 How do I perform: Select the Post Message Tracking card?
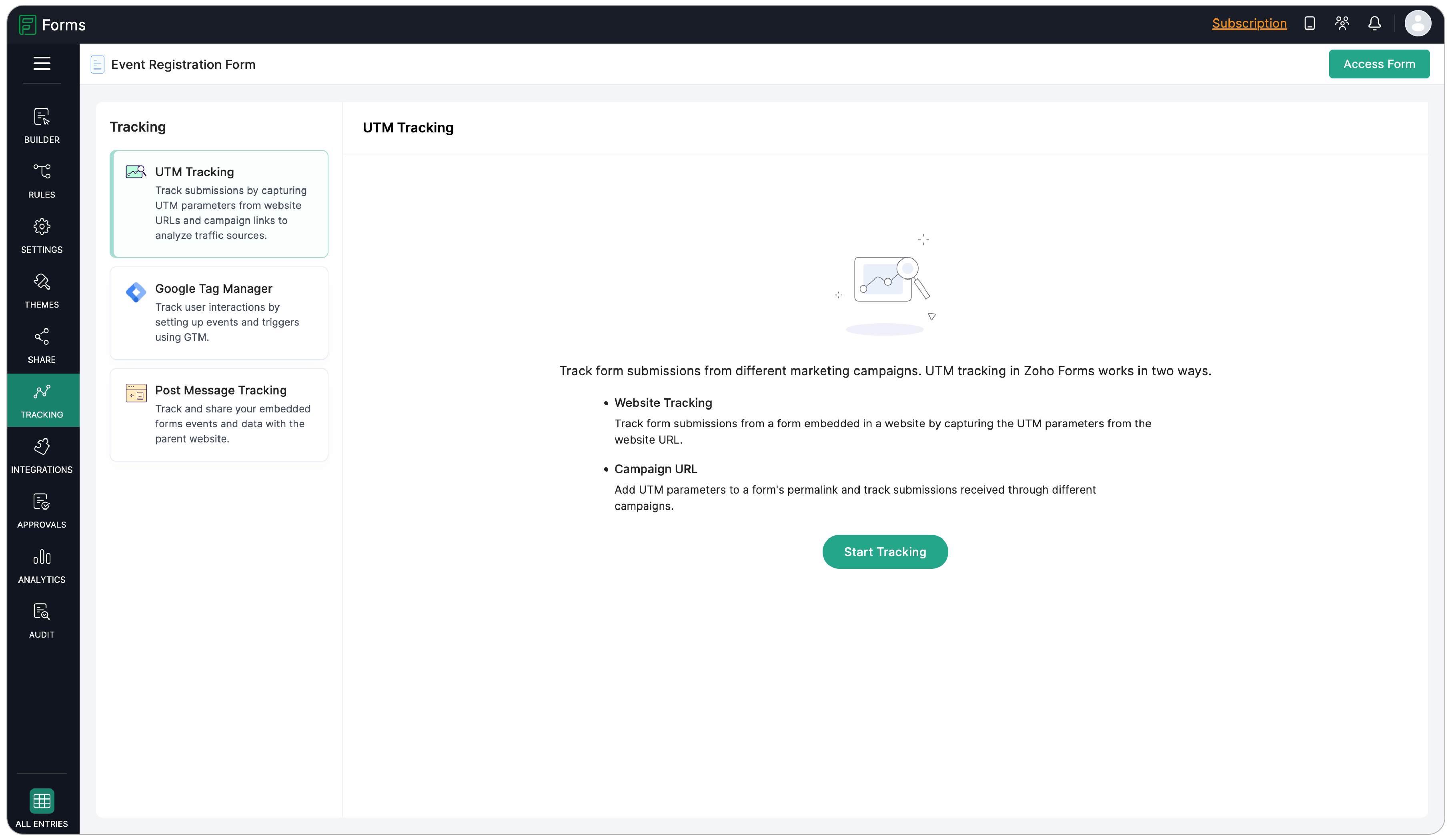(x=219, y=414)
